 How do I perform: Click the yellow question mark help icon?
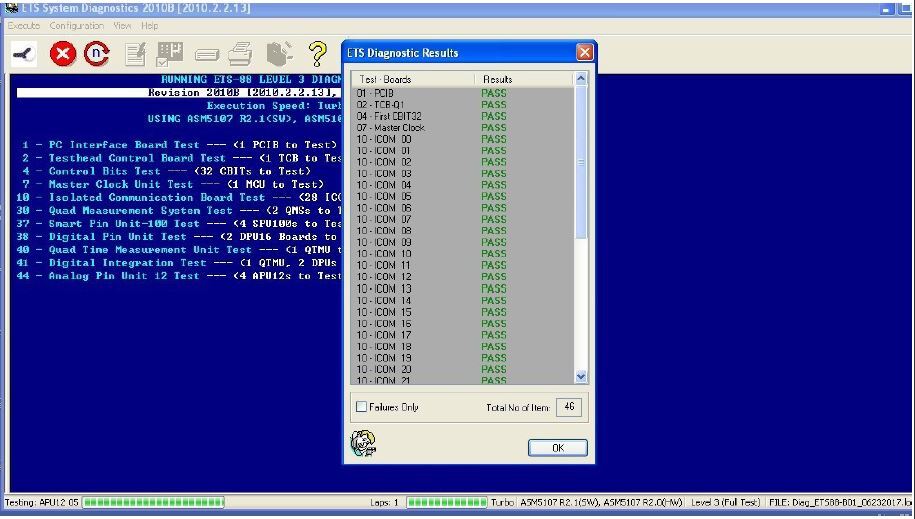click(318, 54)
